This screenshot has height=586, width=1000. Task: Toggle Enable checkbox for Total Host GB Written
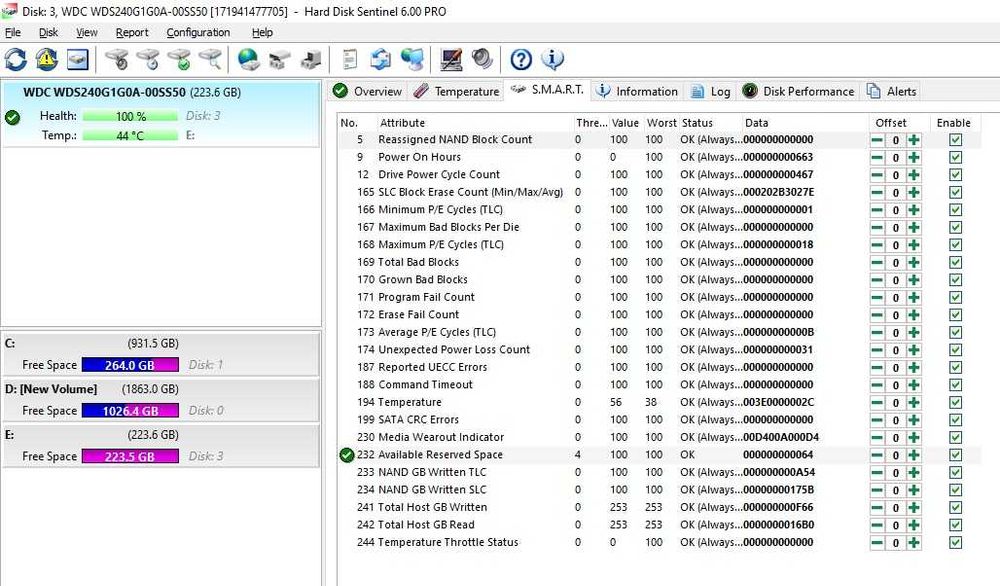pyautogui.click(x=955, y=508)
